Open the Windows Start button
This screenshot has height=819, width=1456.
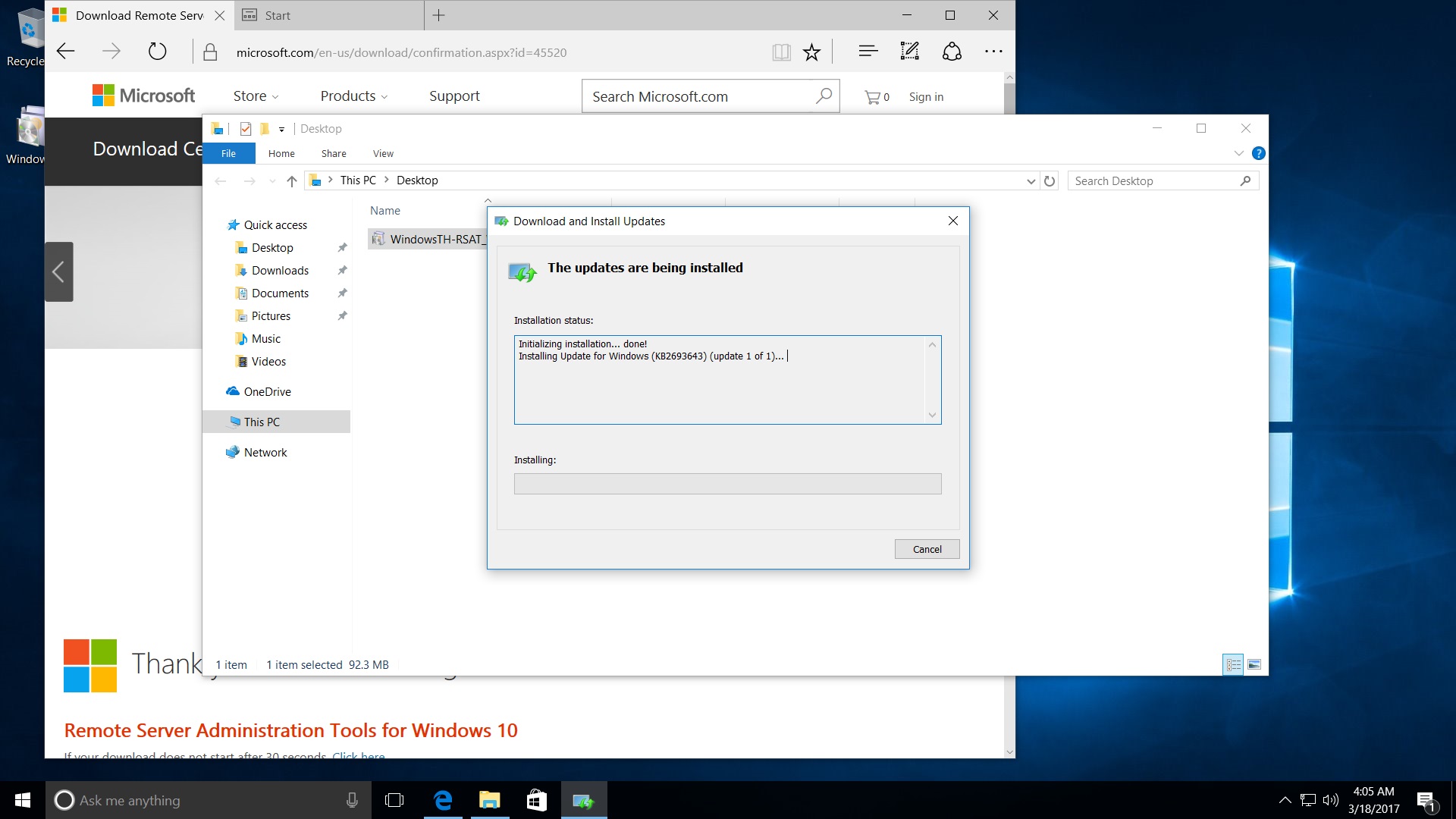23,800
